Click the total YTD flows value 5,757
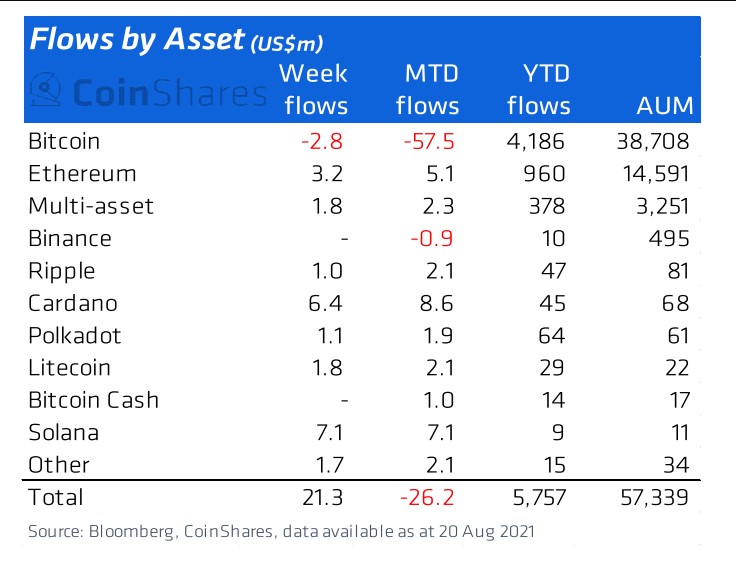Viewport: 736px width, 567px height. pyautogui.click(x=538, y=497)
